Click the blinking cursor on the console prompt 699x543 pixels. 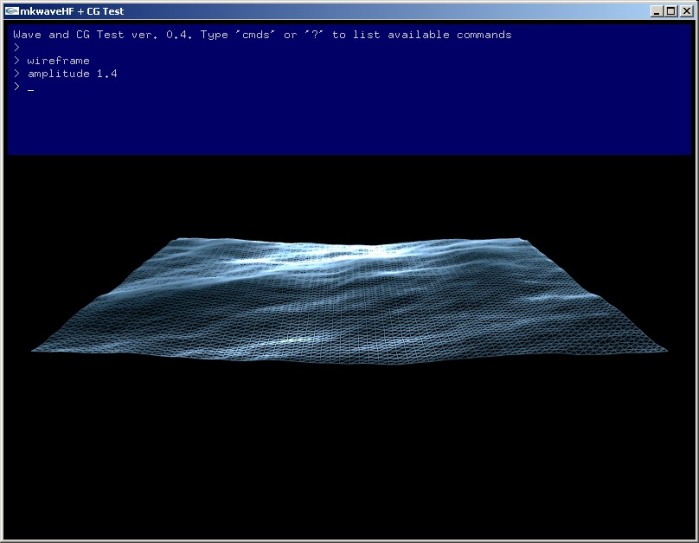click(x=31, y=89)
